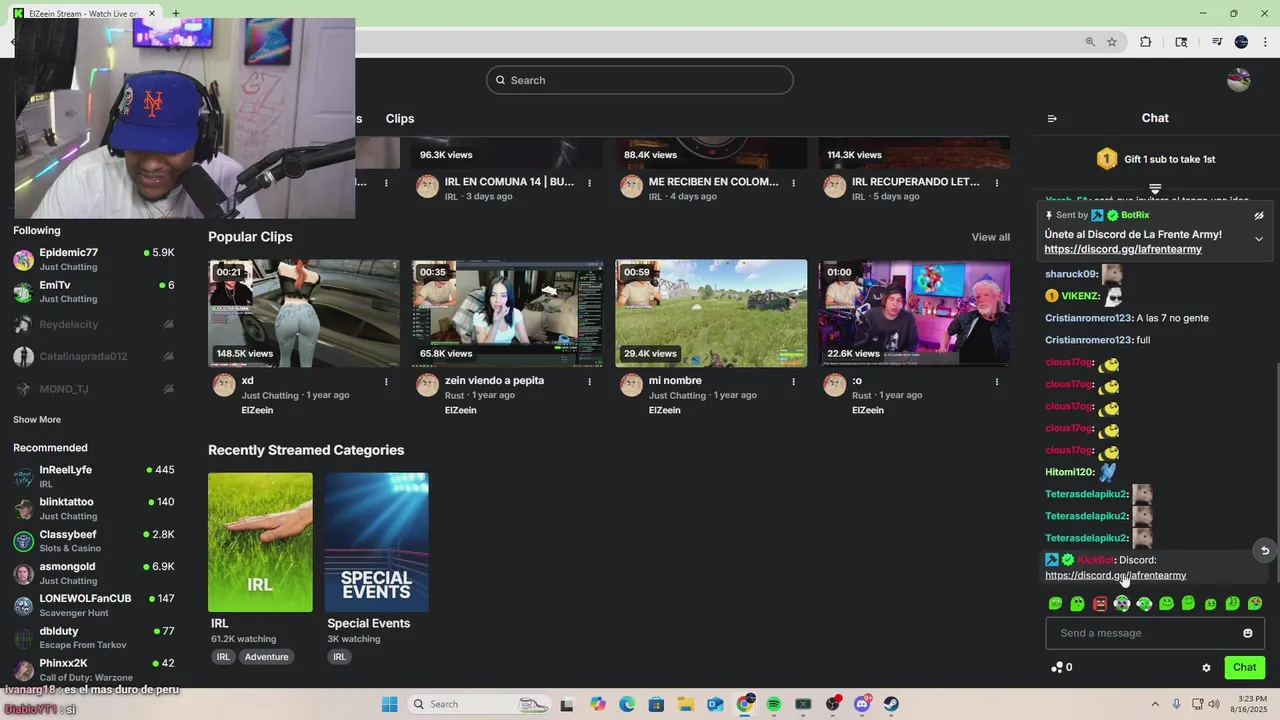1280x720 pixels.
Task: Open a new Chrome tab
Action: click(175, 14)
